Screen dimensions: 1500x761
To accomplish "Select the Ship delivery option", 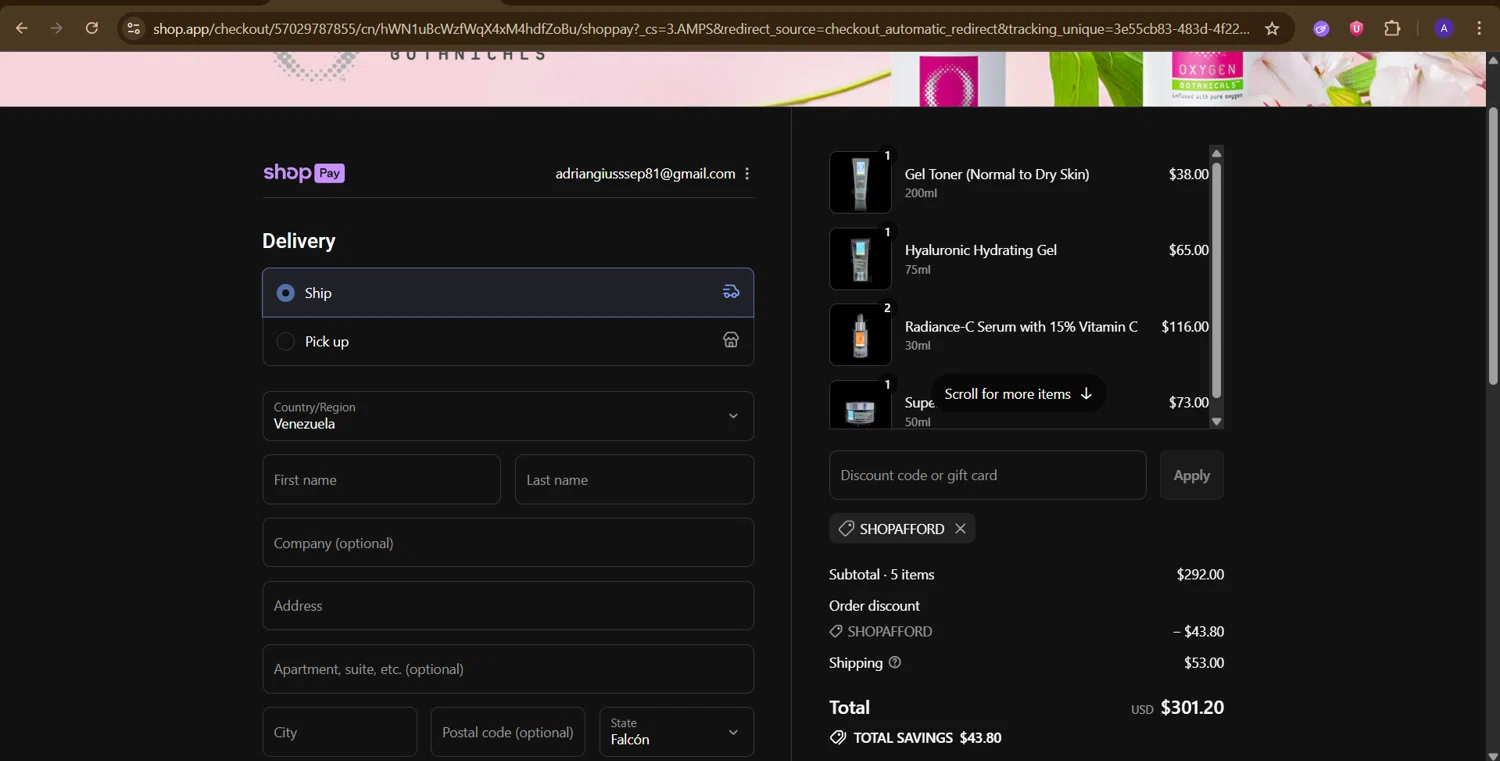I will pyautogui.click(x=508, y=292).
